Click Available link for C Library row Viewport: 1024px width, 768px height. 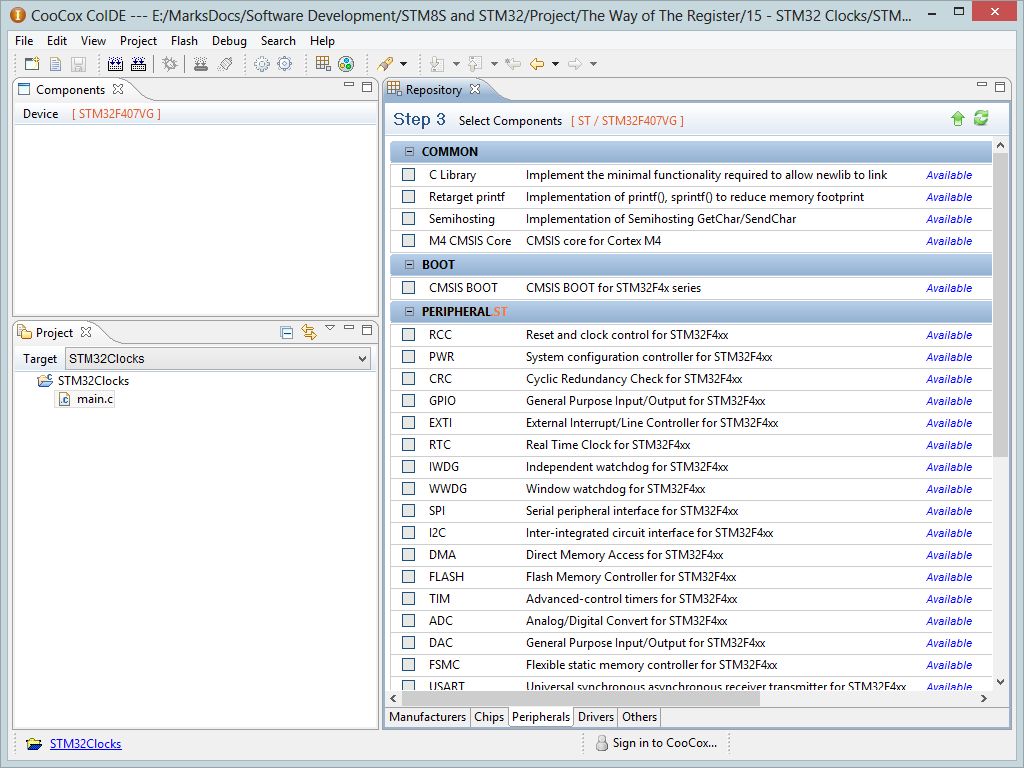949,175
